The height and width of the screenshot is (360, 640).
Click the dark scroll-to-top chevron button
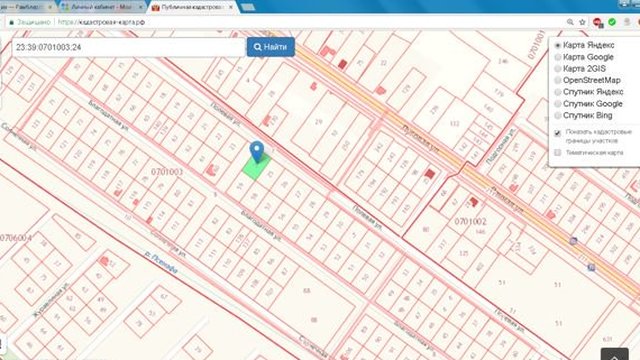coord(615,354)
